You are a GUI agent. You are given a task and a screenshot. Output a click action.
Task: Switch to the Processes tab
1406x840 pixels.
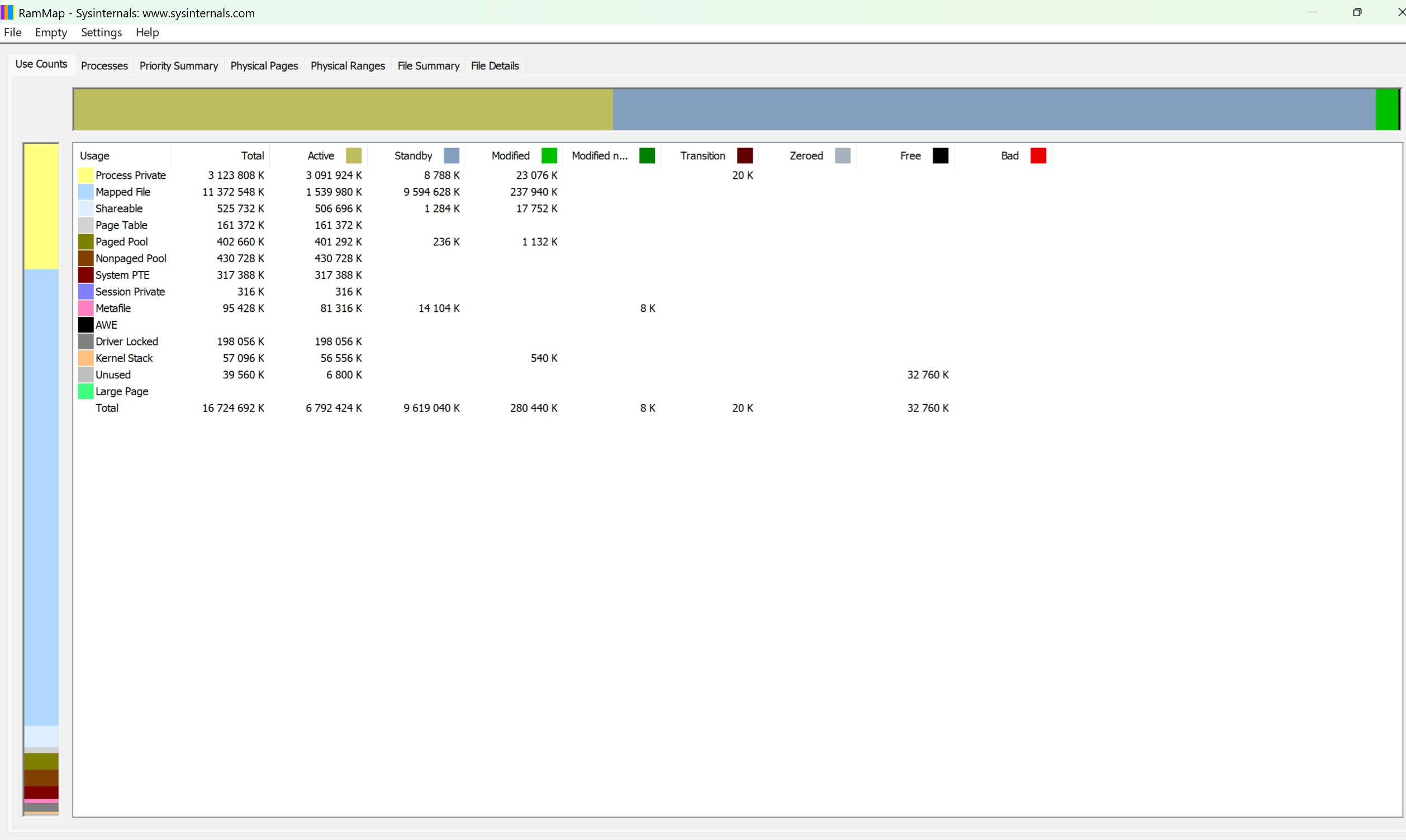(x=104, y=65)
